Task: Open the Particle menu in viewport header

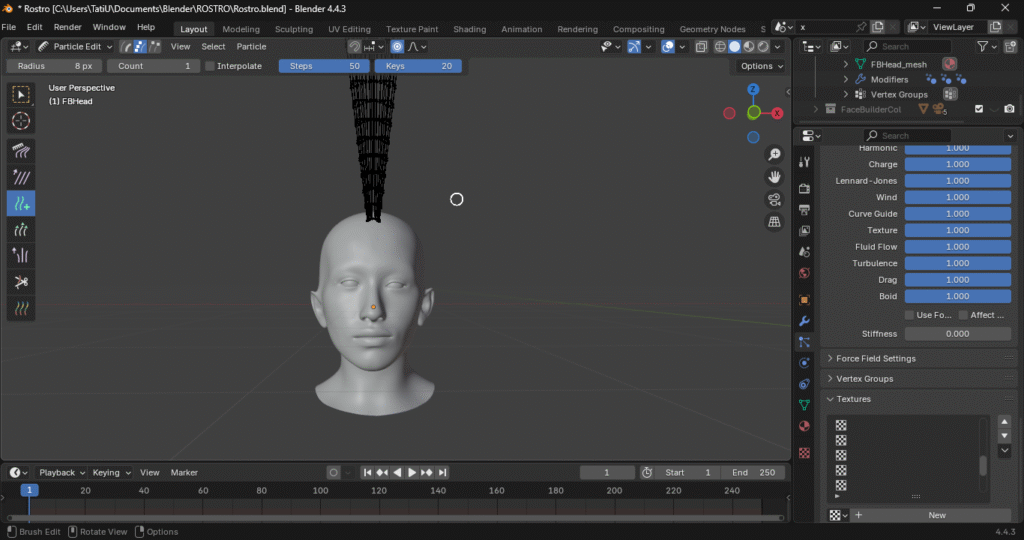Action: (x=251, y=46)
